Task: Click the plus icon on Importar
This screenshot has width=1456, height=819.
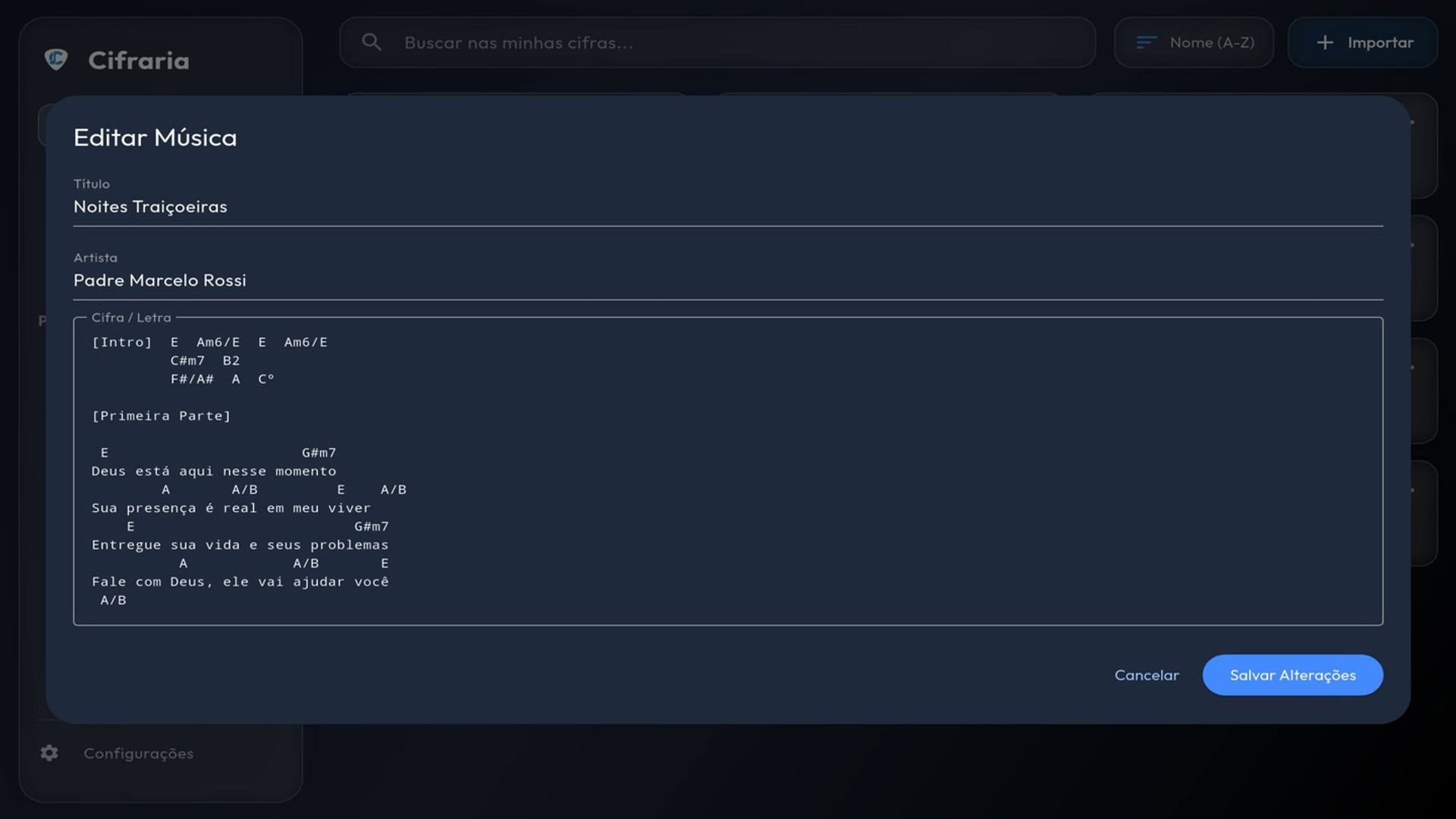Action: [x=1324, y=42]
